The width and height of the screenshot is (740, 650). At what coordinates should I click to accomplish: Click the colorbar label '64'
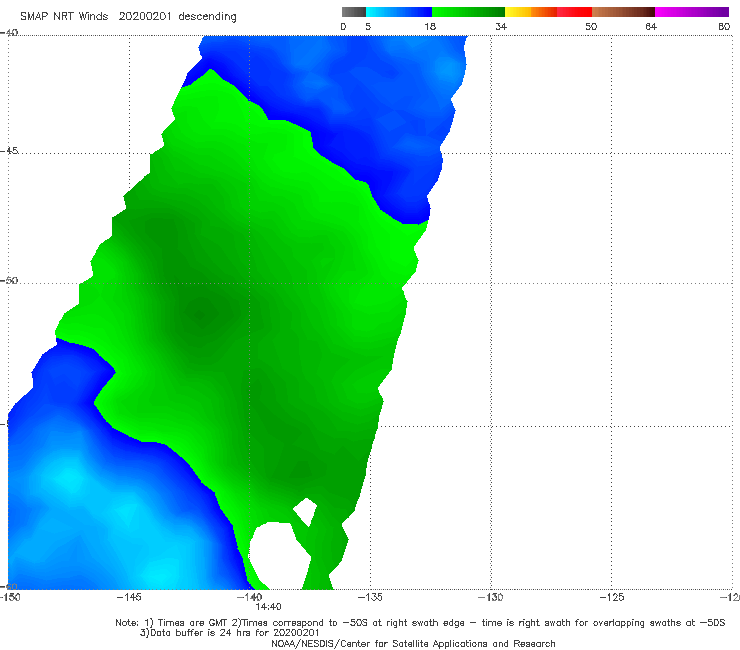pyautogui.click(x=651, y=27)
